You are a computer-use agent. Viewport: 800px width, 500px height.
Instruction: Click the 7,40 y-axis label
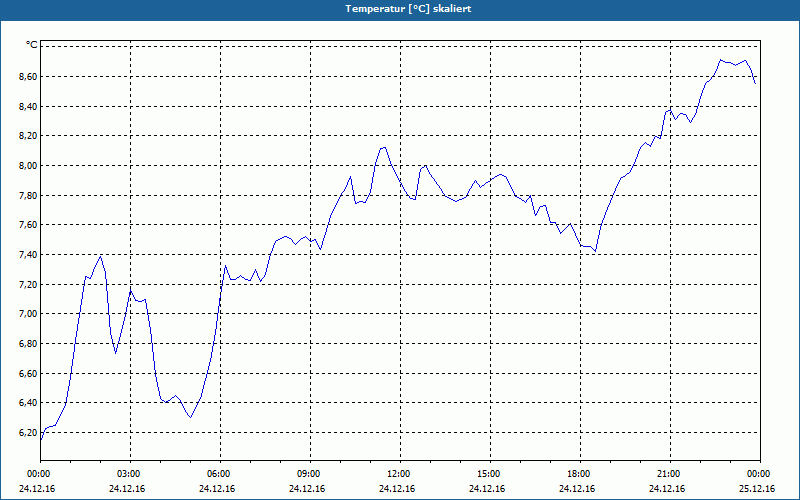point(27,255)
